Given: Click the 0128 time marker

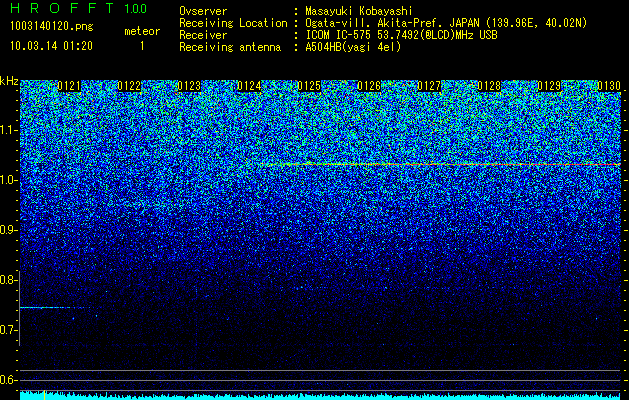Looking at the screenshot, I should (x=489, y=86).
